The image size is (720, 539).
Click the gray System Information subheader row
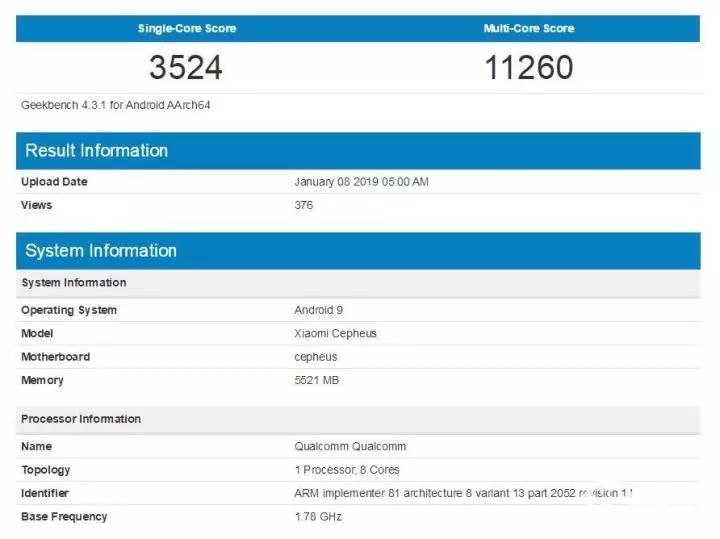click(358, 283)
